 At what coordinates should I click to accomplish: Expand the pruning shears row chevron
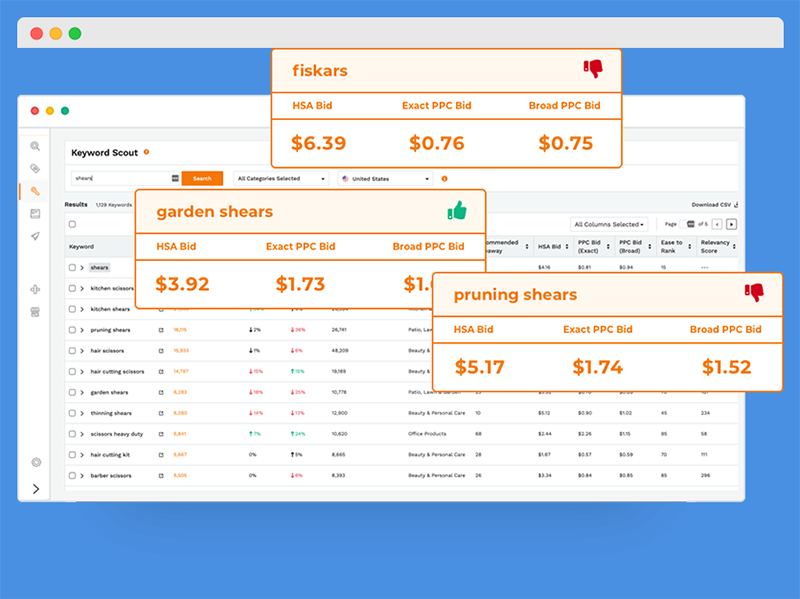(82, 330)
